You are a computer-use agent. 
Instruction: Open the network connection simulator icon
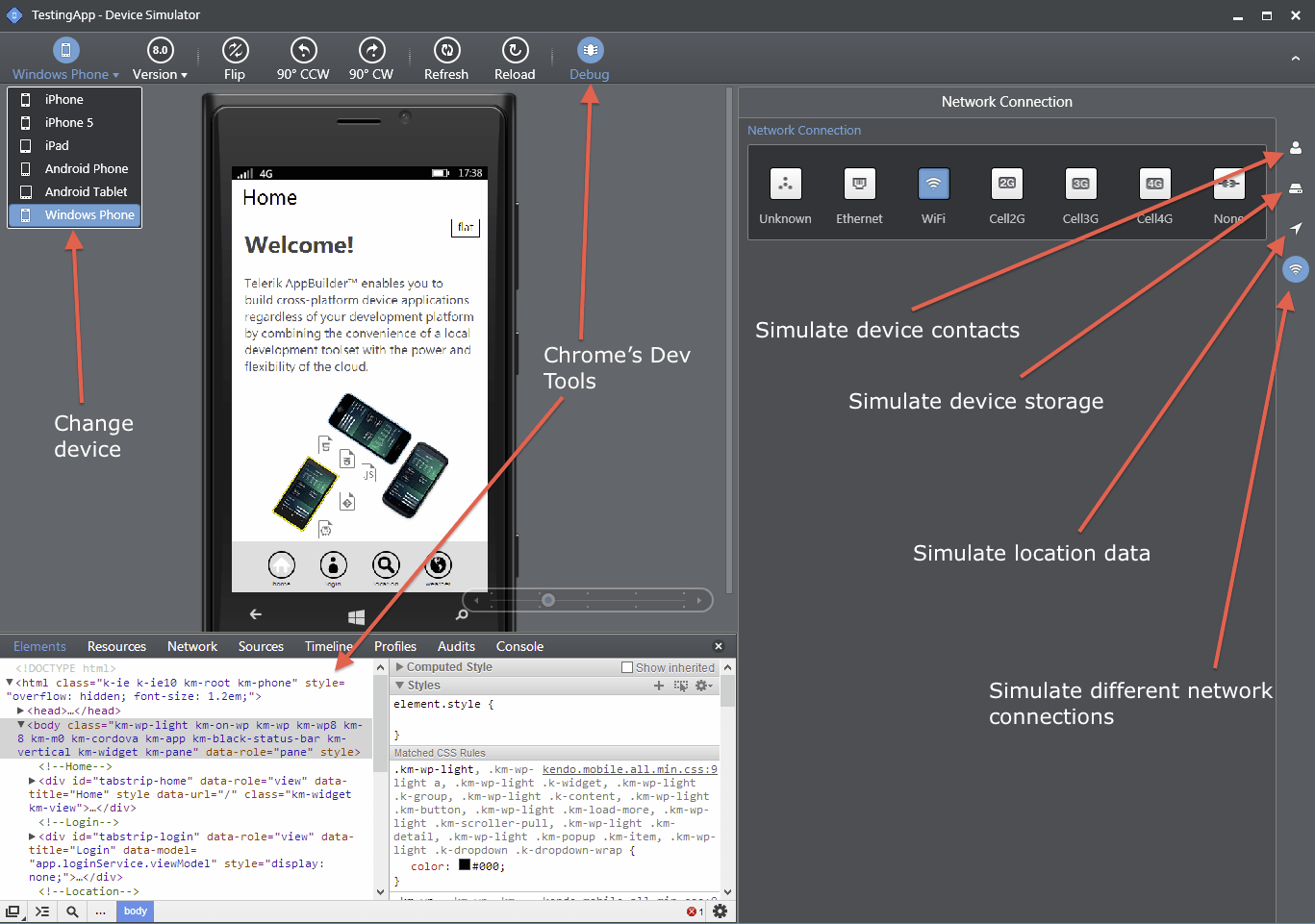[x=1296, y=269]
